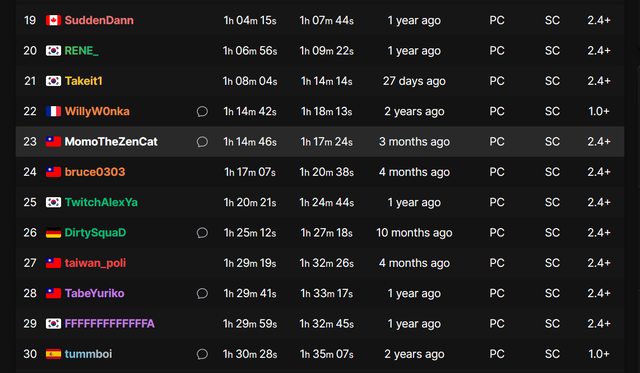Open Takeit1's player profile
The image size is (640, 373).
[84, 81]
